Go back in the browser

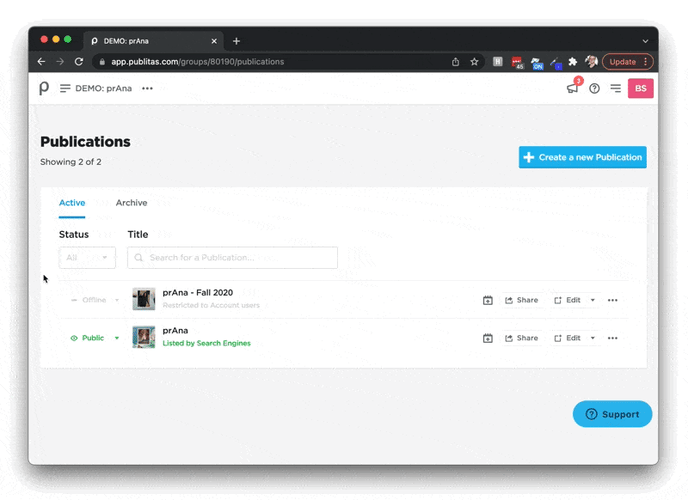41,61
